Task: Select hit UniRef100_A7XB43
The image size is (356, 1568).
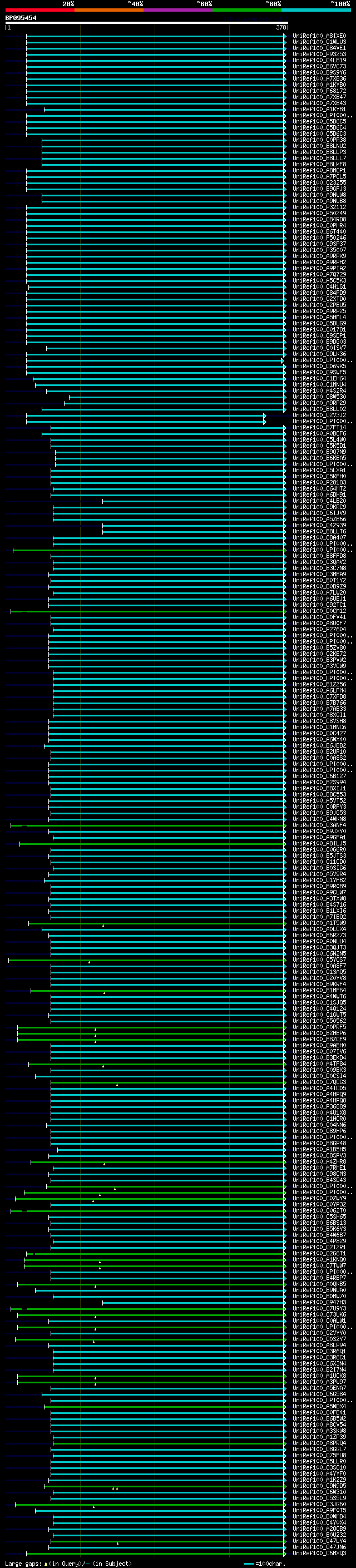Action: (319, 103)
